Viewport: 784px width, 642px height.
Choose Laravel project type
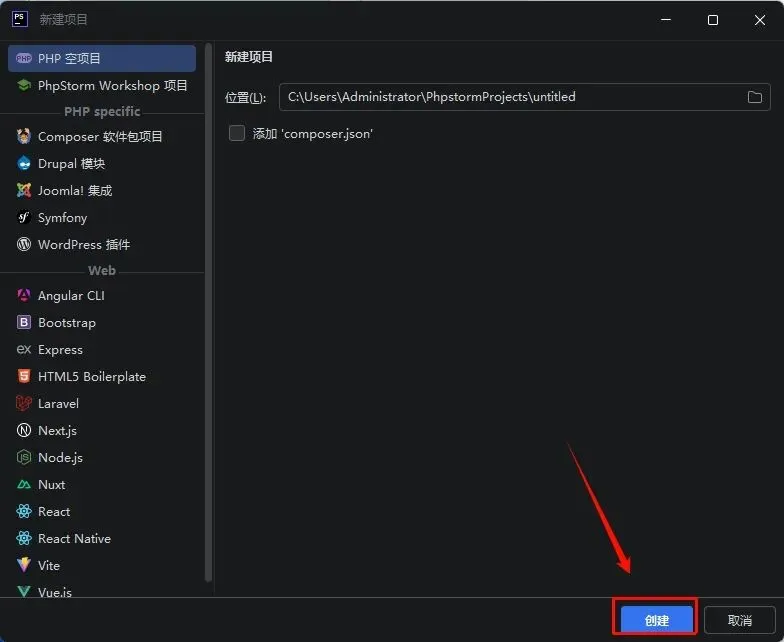102,404
